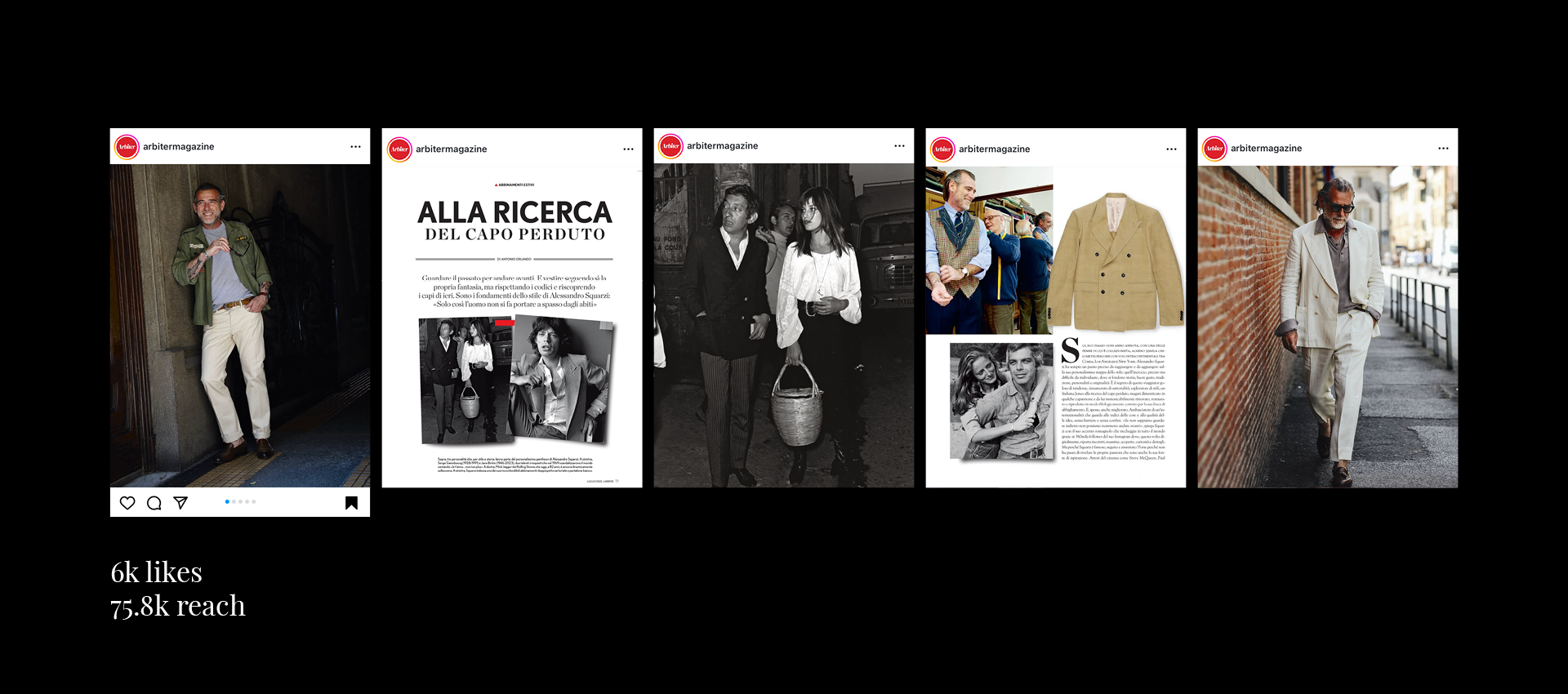Like the first post with the heart icon
1568x694 pixels.
coord(127,503)
